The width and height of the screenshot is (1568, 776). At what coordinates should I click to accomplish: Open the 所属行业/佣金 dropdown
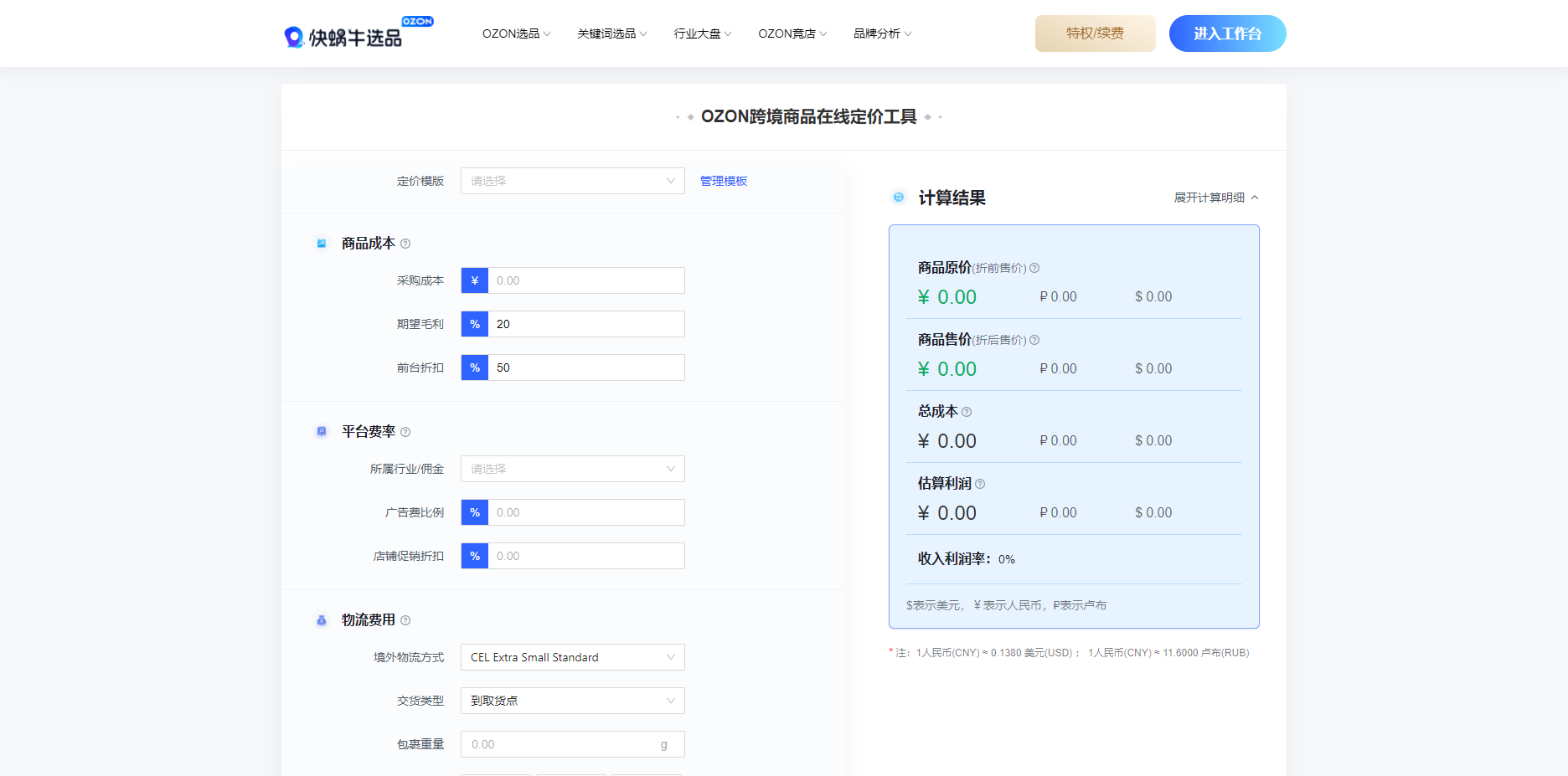coord(573,469)
